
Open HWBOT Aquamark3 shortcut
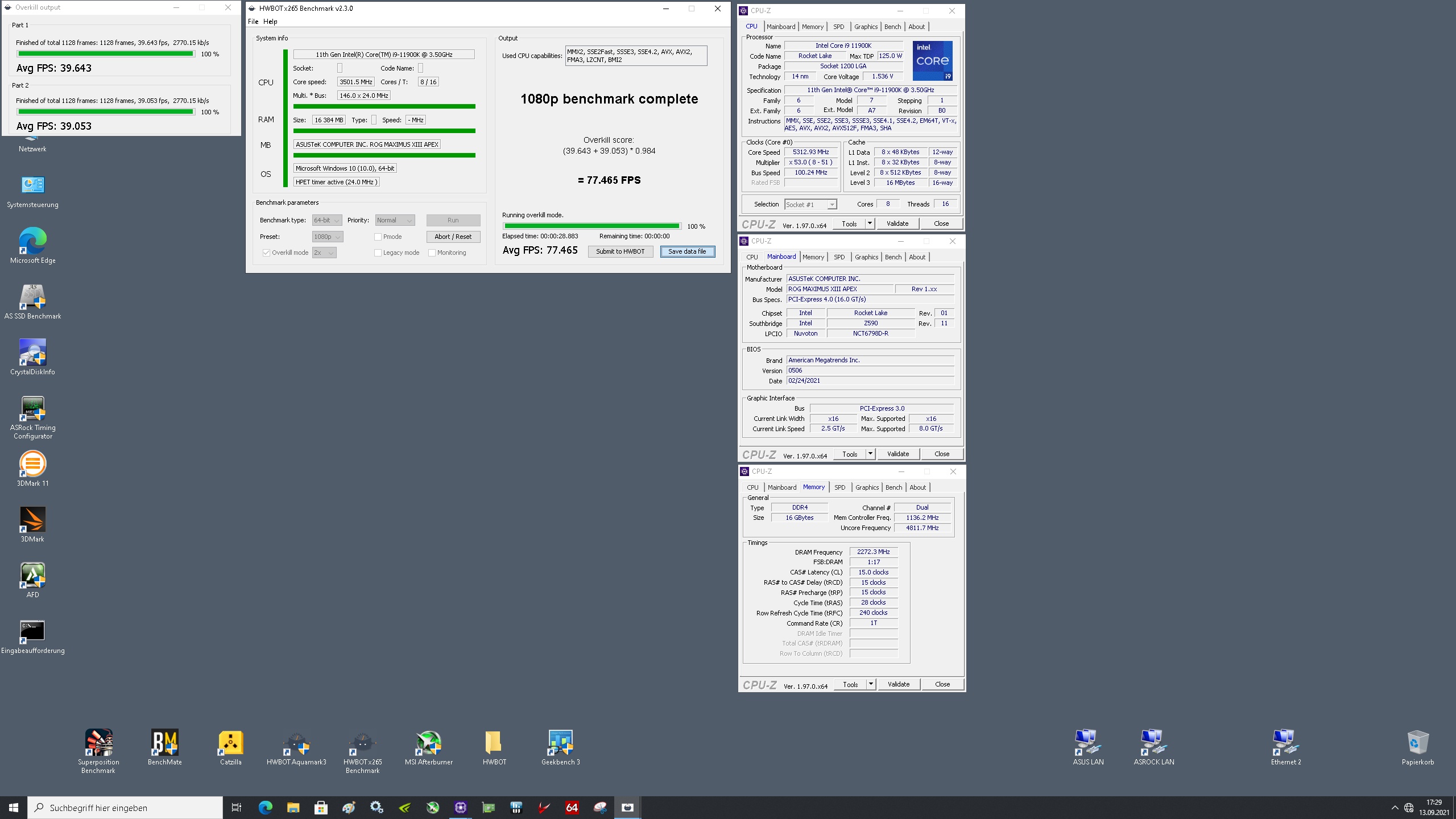click(296, 747)
